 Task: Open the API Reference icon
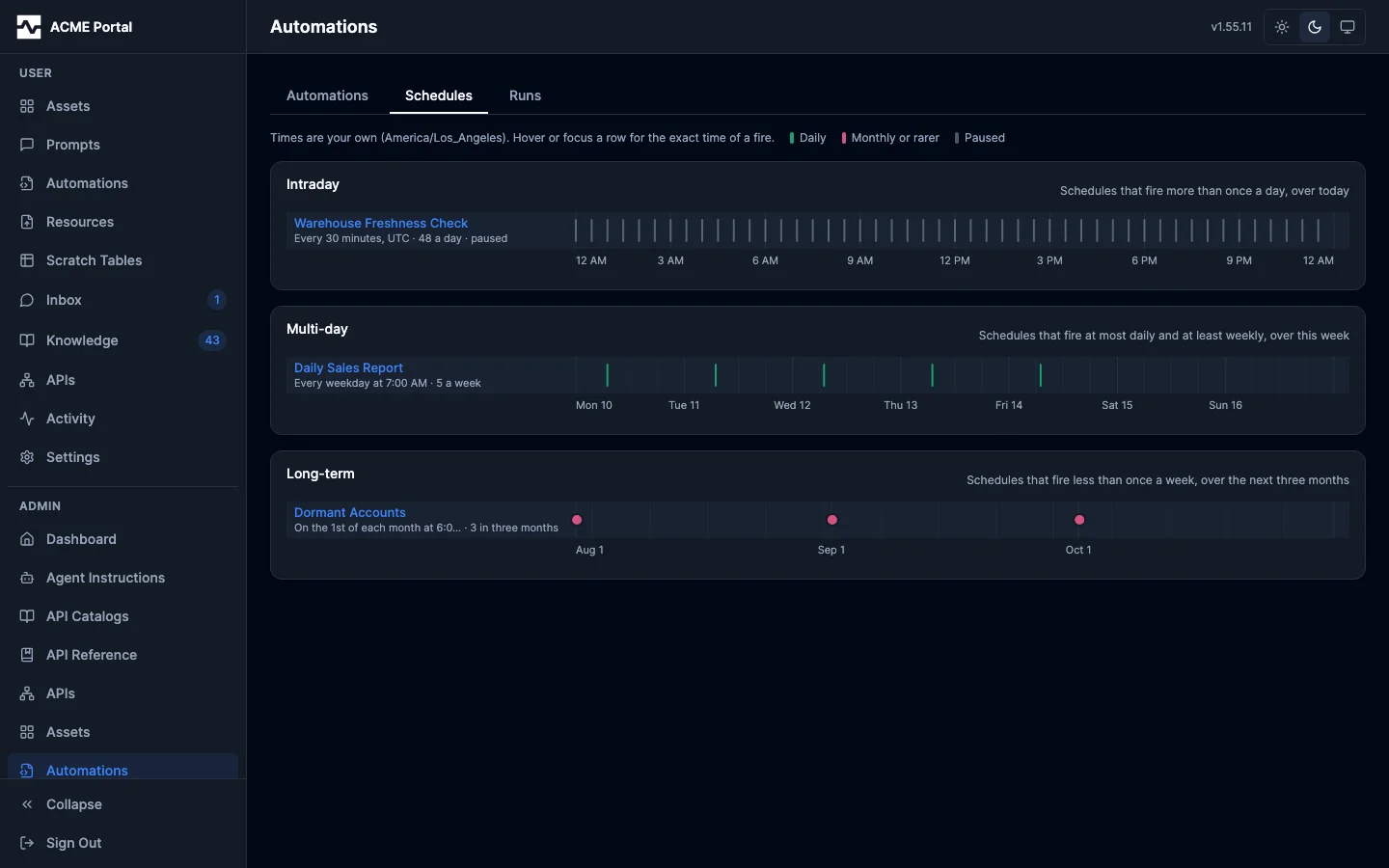[27, 655]
